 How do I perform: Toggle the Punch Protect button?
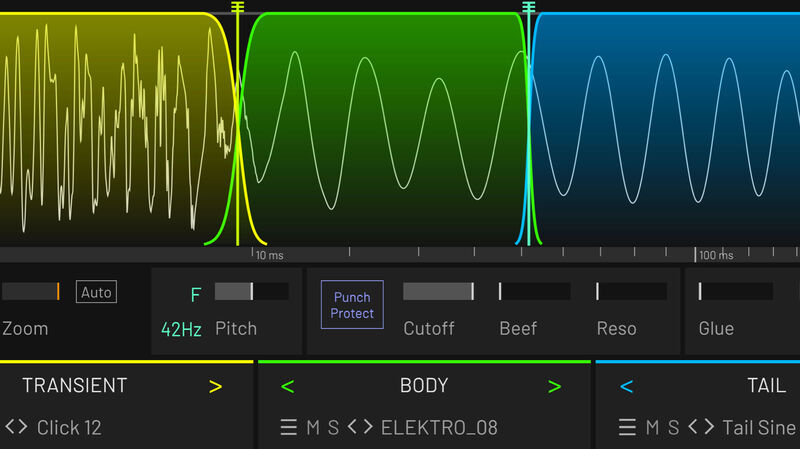point(352,305)
